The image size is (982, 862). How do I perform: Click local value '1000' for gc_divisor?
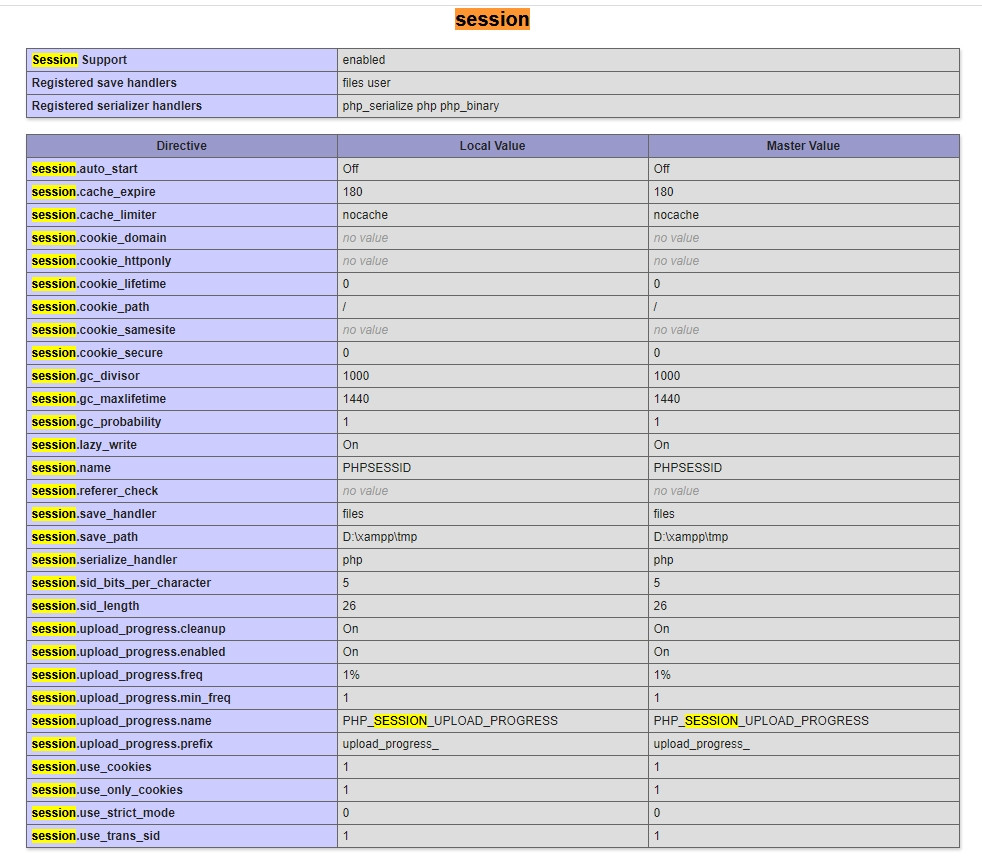(356, 376)
